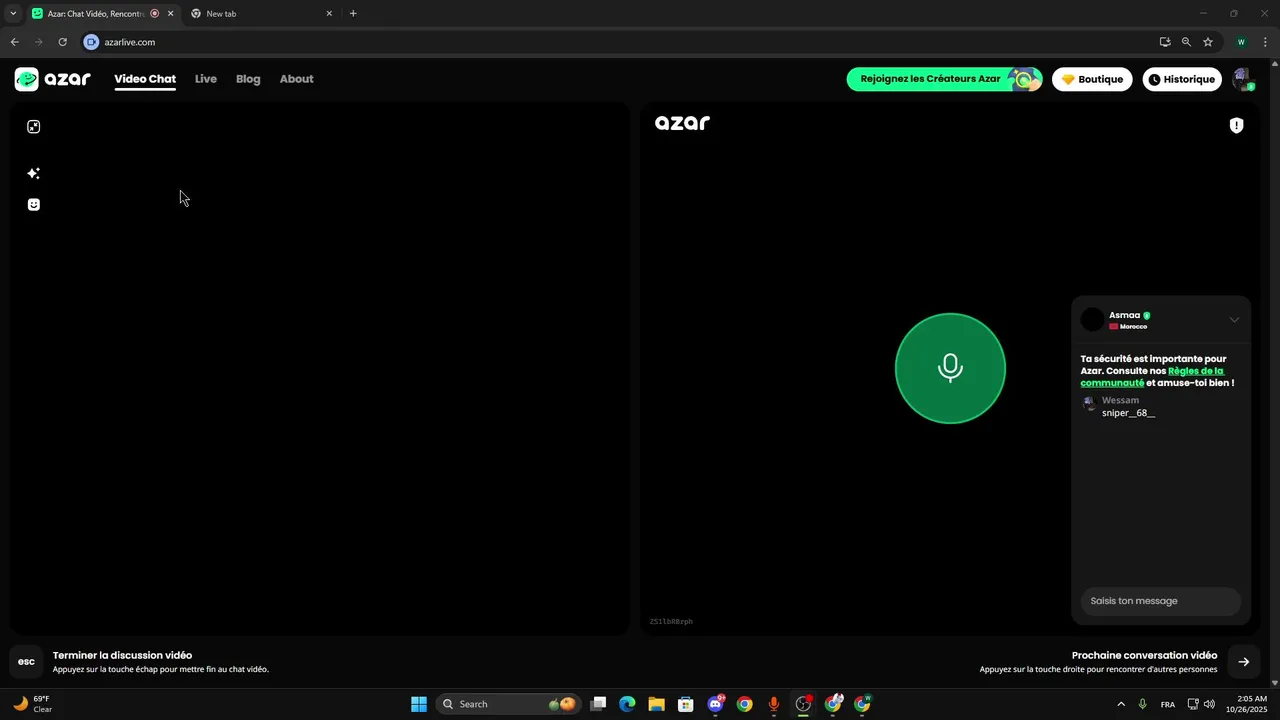
Task: Click the browser forward arrow
Action: 38,42
